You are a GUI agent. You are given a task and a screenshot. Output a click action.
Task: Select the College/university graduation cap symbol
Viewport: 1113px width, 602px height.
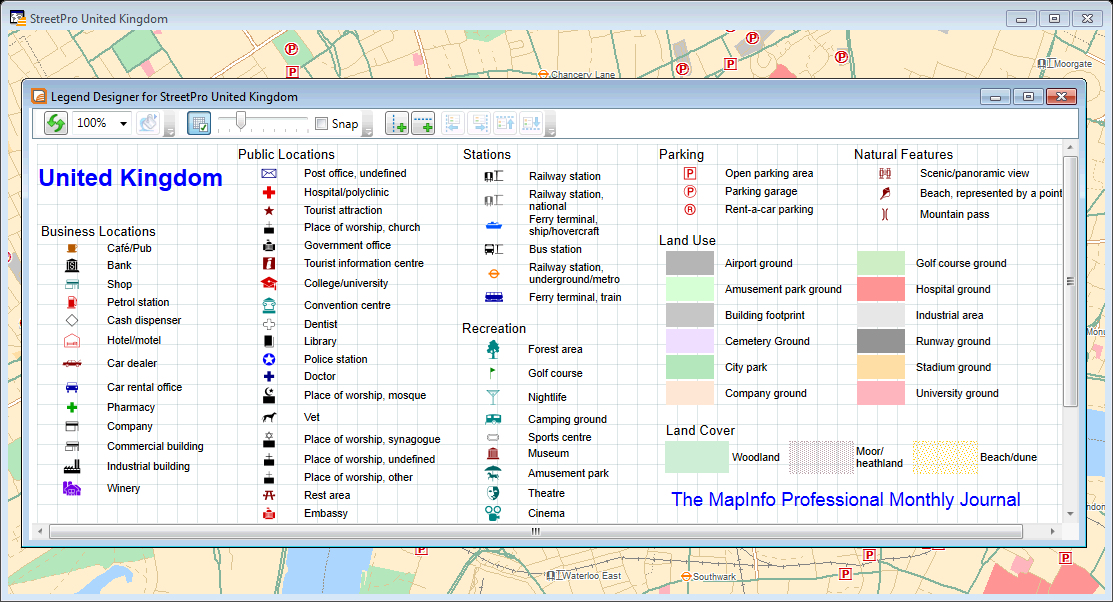click(268, 283)
